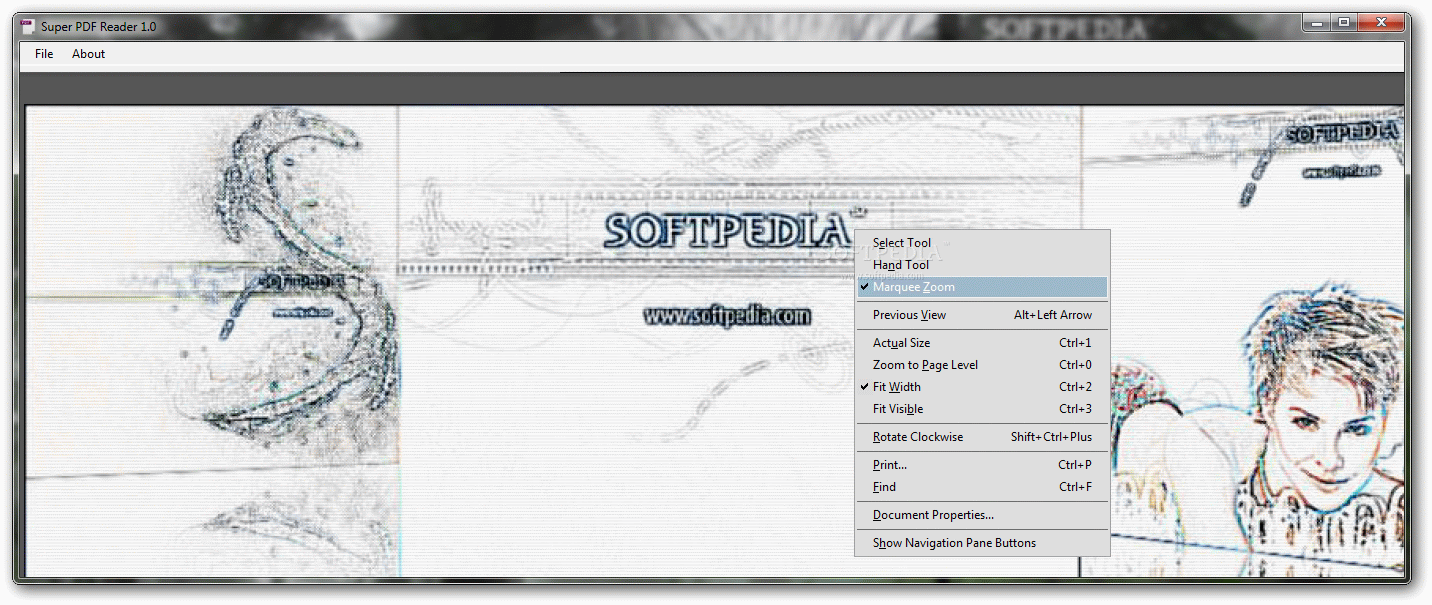Switch to Hand Tool in context menu
The width and height of the screenshot is (1432, 605).
coord(982,265)
